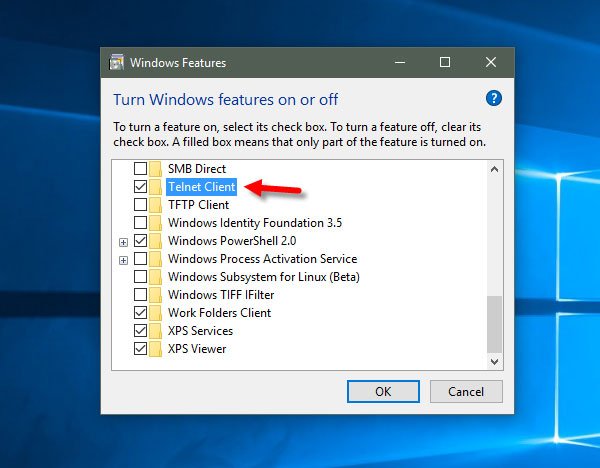Disable the XPS Services checkbox

click(x=140, y=331)
